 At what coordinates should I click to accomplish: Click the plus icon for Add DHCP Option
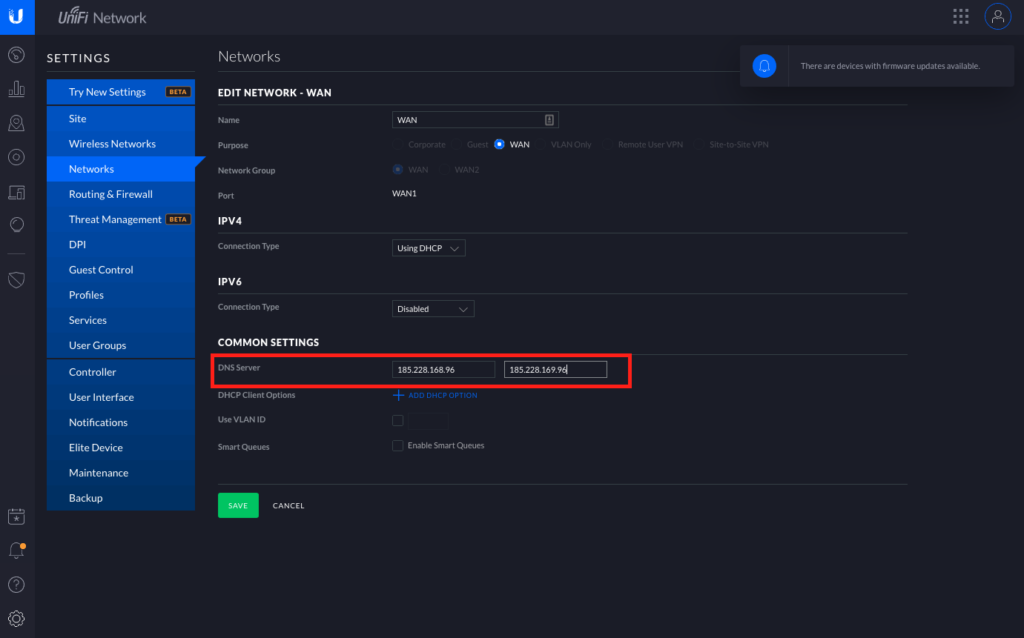coord(398,395)
